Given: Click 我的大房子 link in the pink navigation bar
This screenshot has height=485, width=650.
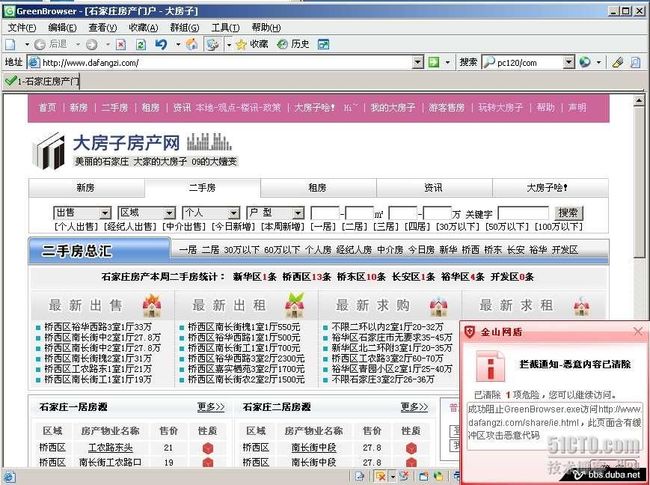Looking at the screenshot, I should pos(393,108).
